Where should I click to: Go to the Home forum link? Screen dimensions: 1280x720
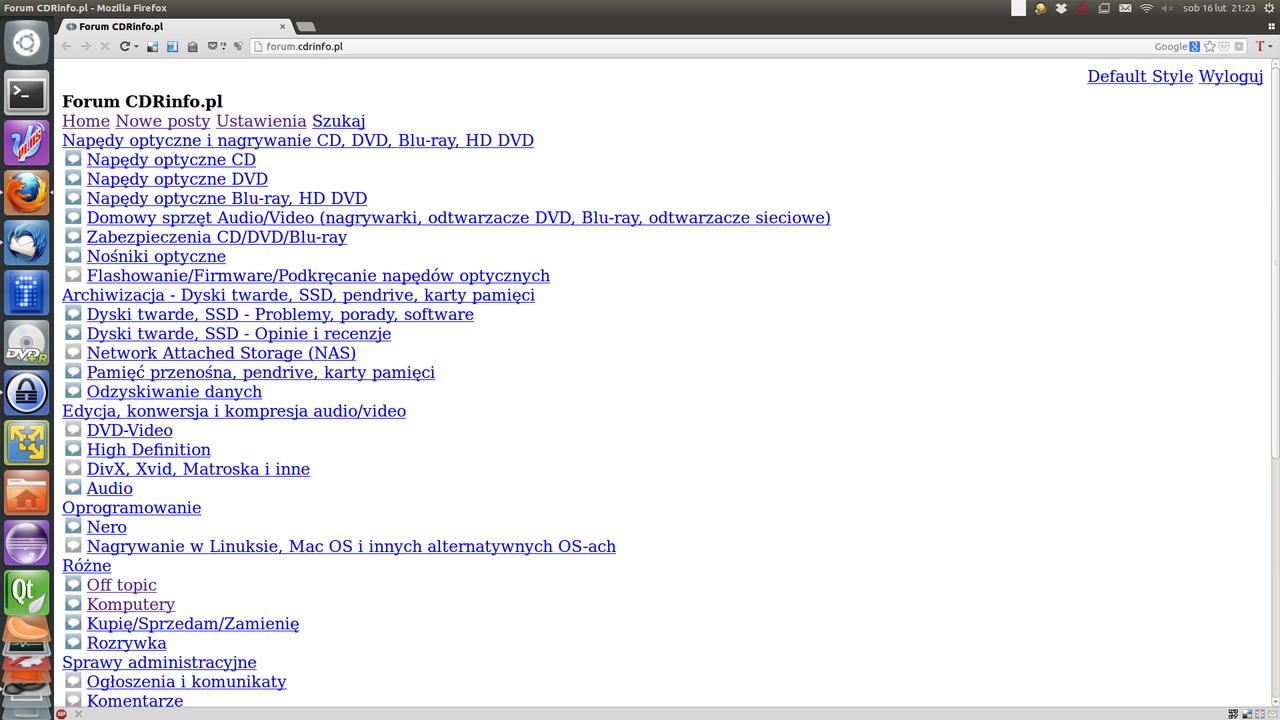click(86, 121)
